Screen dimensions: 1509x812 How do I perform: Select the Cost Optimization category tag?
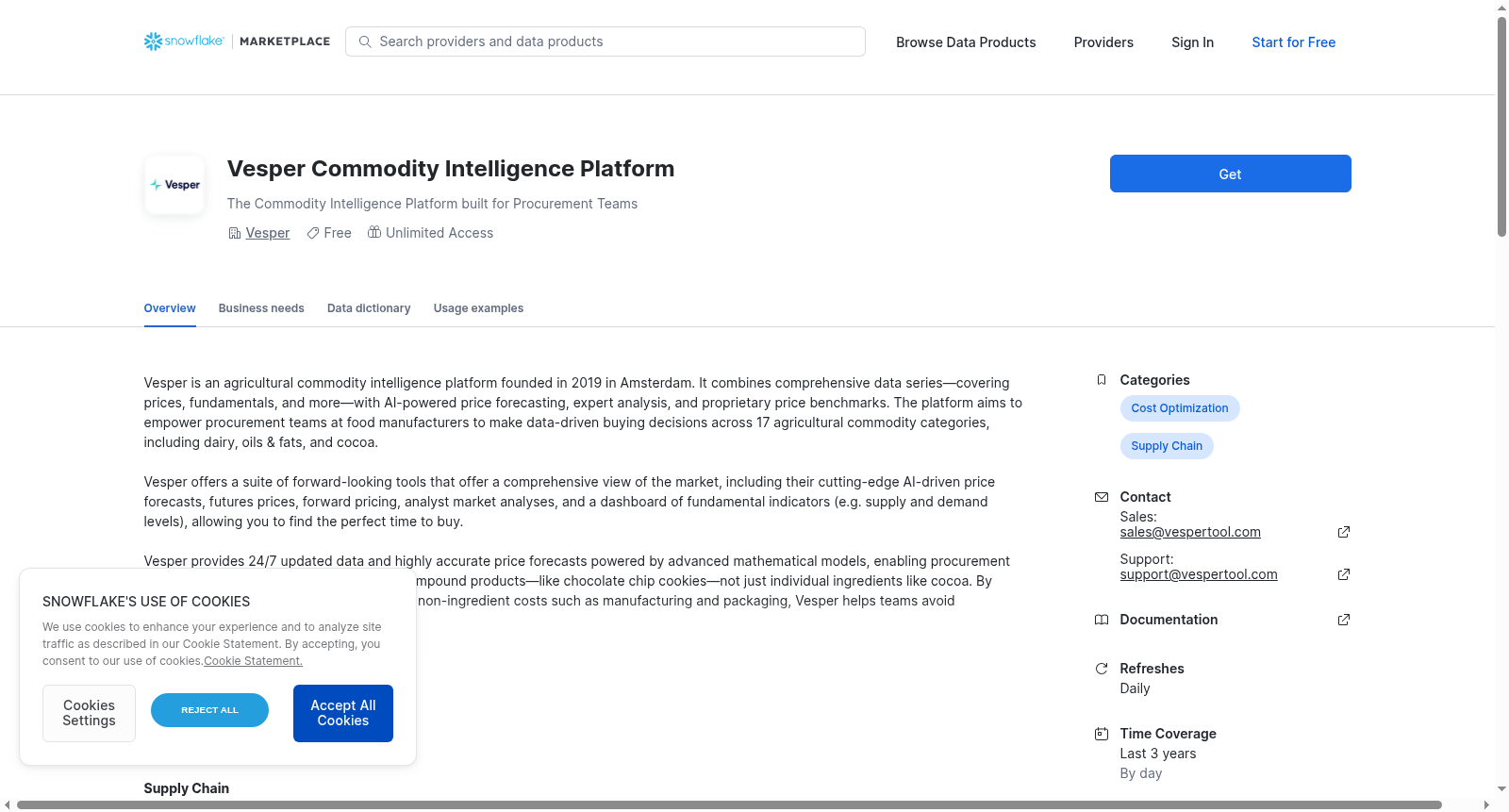pos(1180,408)
